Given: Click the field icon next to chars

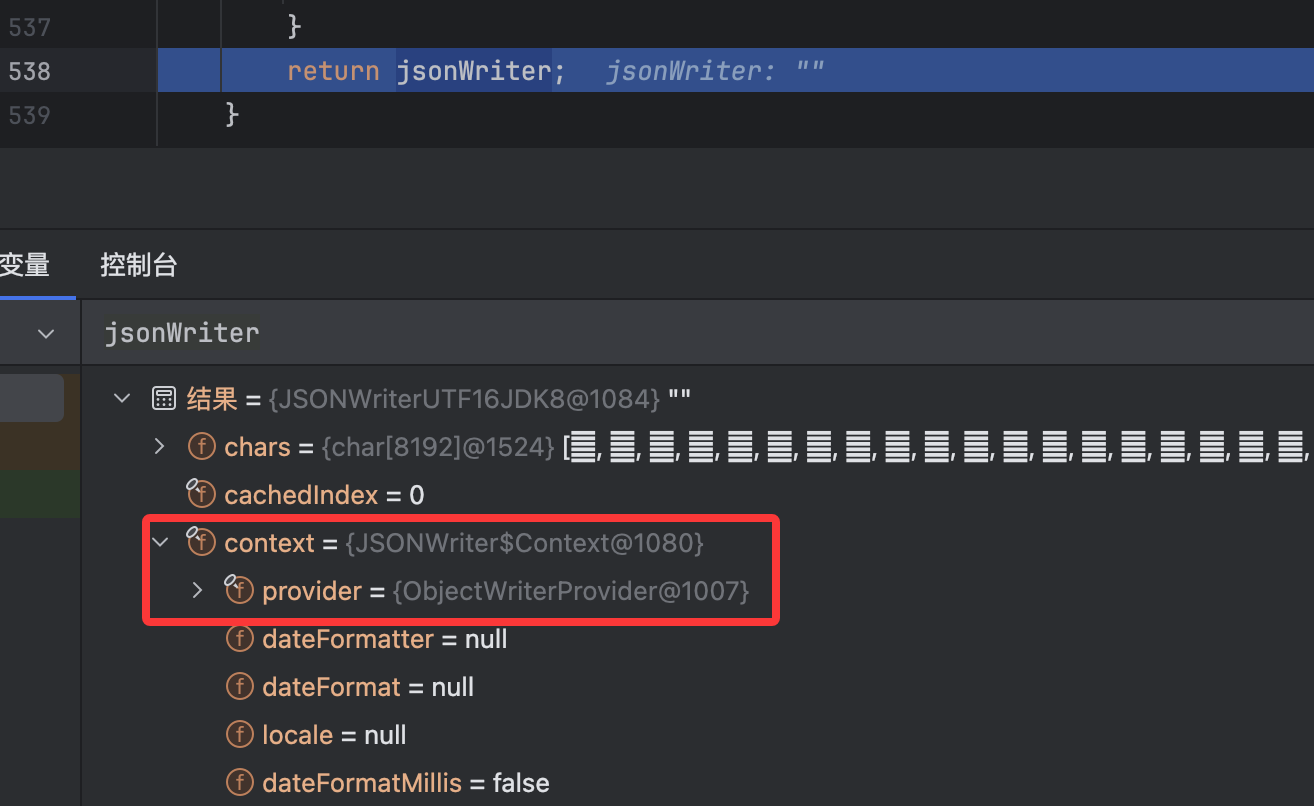Looking at the screenshot, I should (202, 447).
